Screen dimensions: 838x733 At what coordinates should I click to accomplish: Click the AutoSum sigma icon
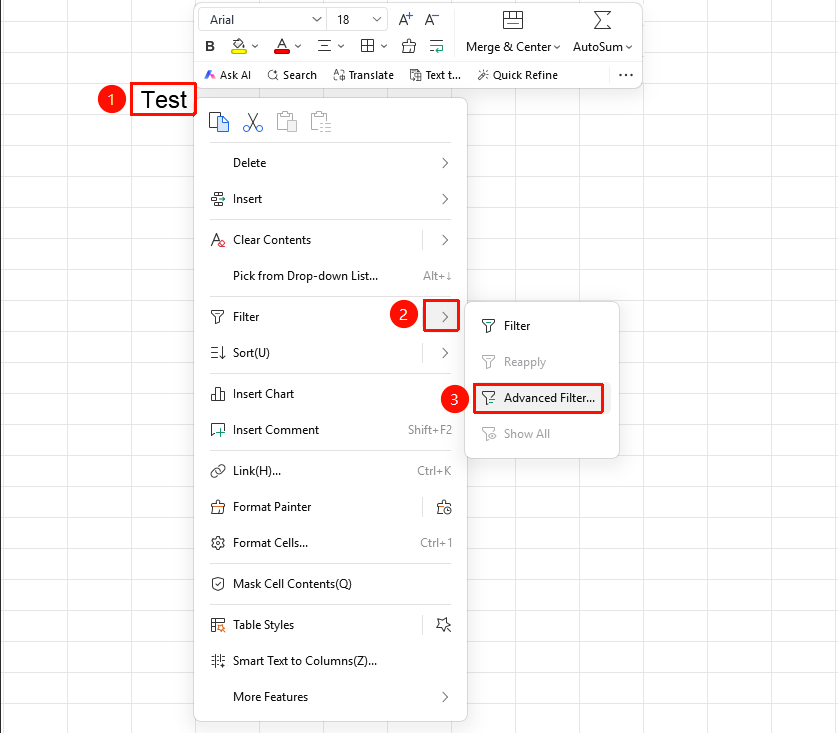pos(602,20)
